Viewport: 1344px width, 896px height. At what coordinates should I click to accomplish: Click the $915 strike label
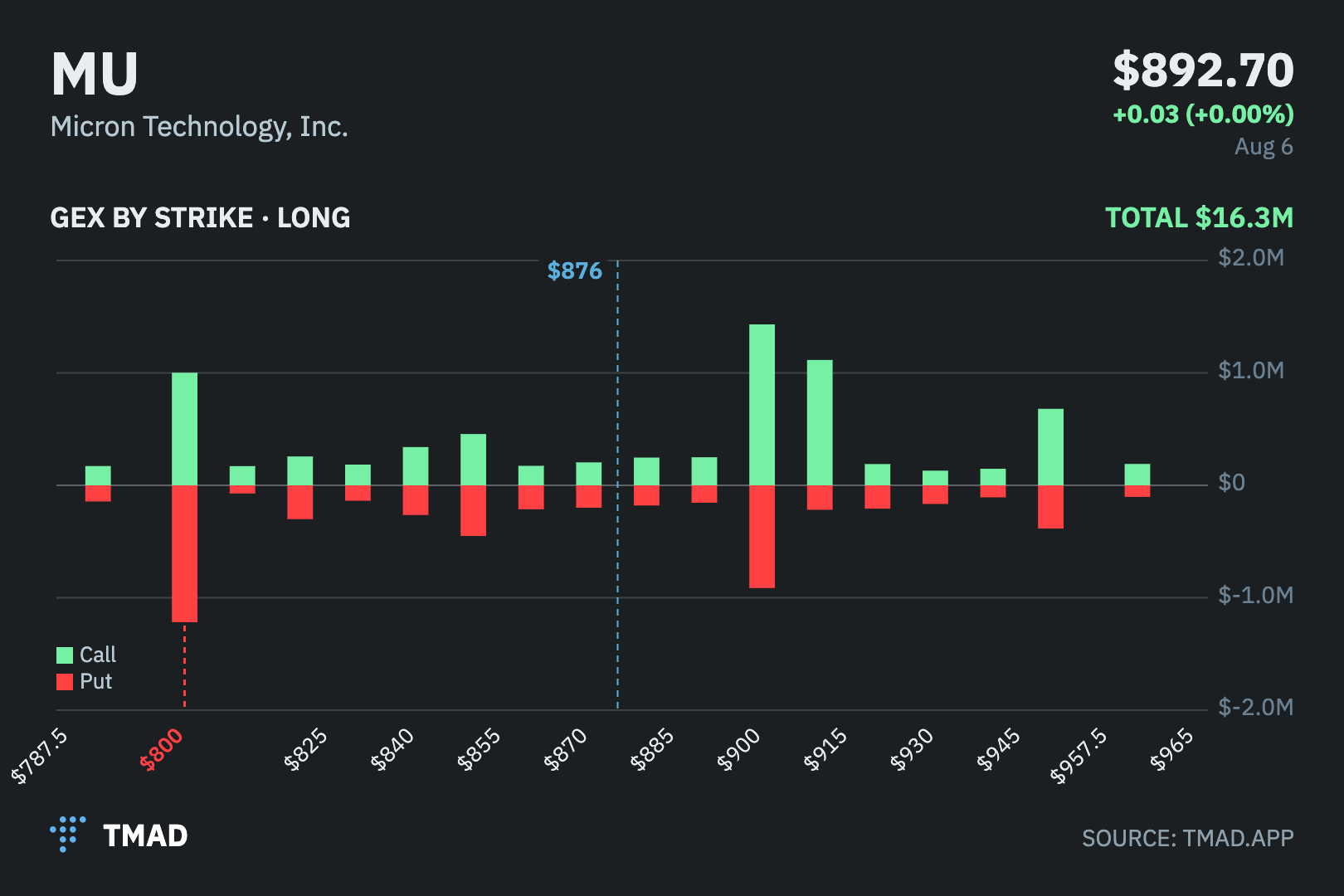click(x=825, y=750)
